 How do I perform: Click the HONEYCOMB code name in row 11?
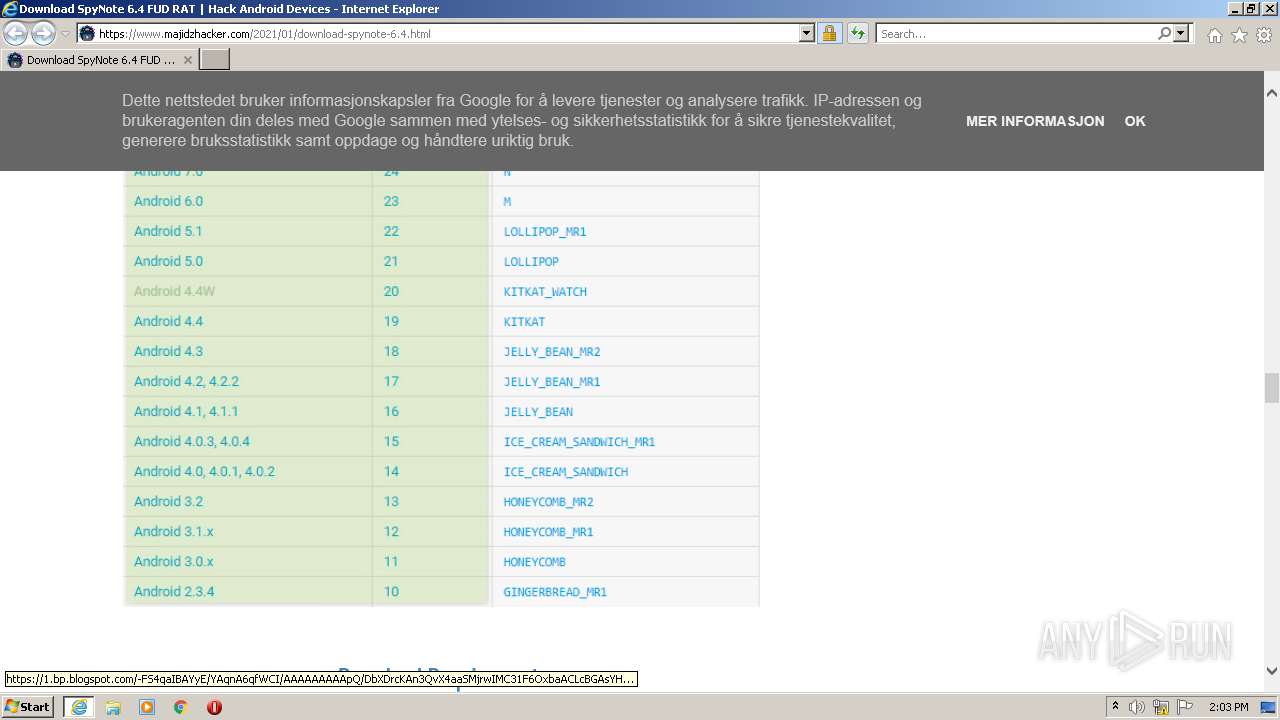click(534, 562)
